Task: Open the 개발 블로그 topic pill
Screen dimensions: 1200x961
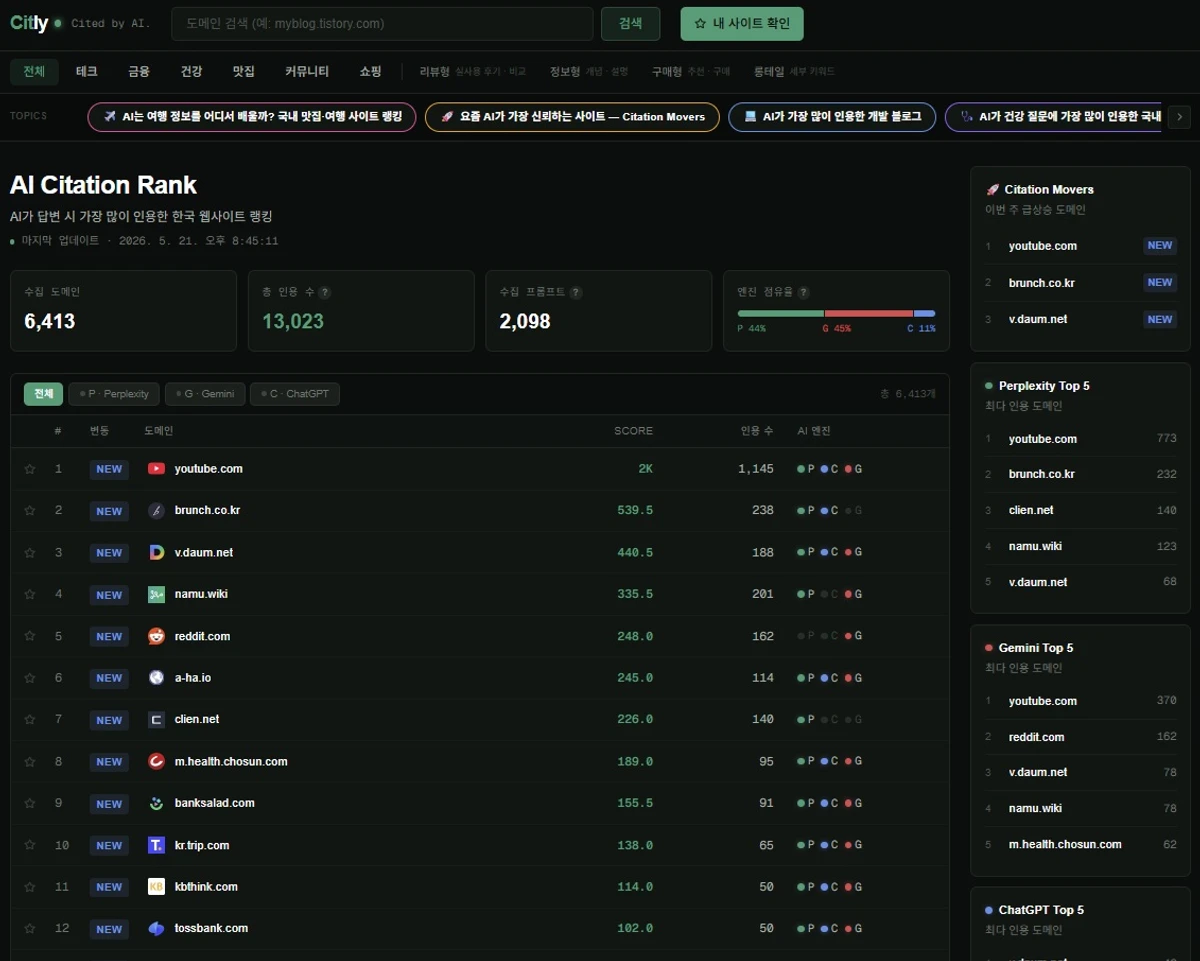Action: pos(832,116)
